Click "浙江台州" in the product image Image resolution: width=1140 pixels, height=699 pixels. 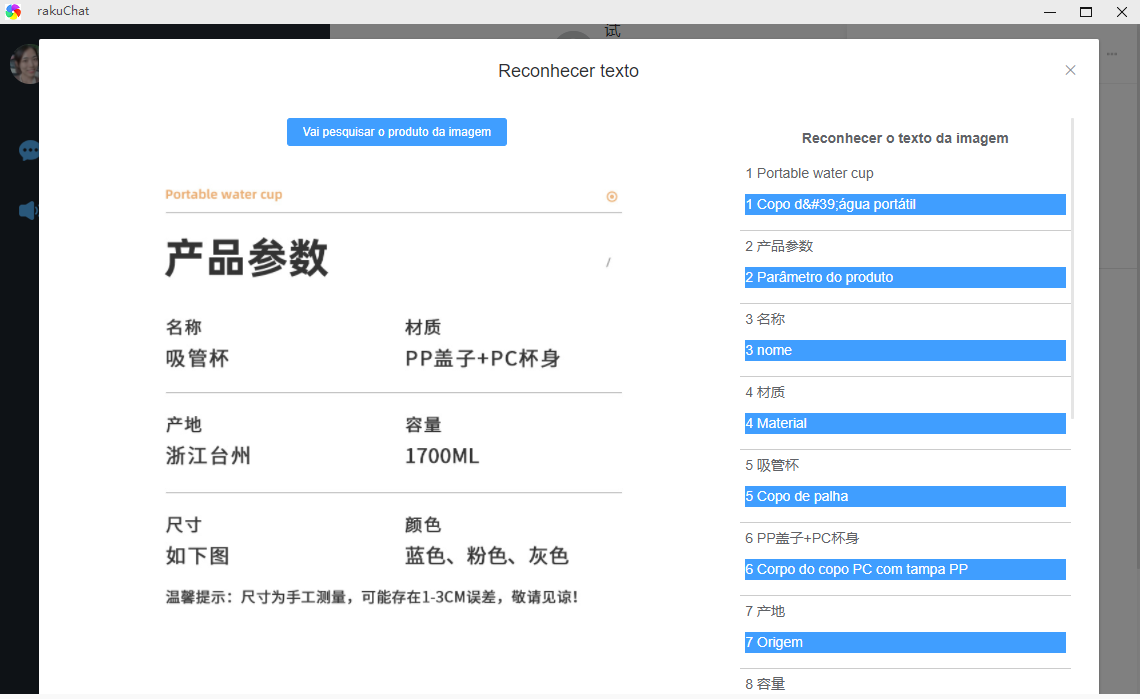click(208, 456)
